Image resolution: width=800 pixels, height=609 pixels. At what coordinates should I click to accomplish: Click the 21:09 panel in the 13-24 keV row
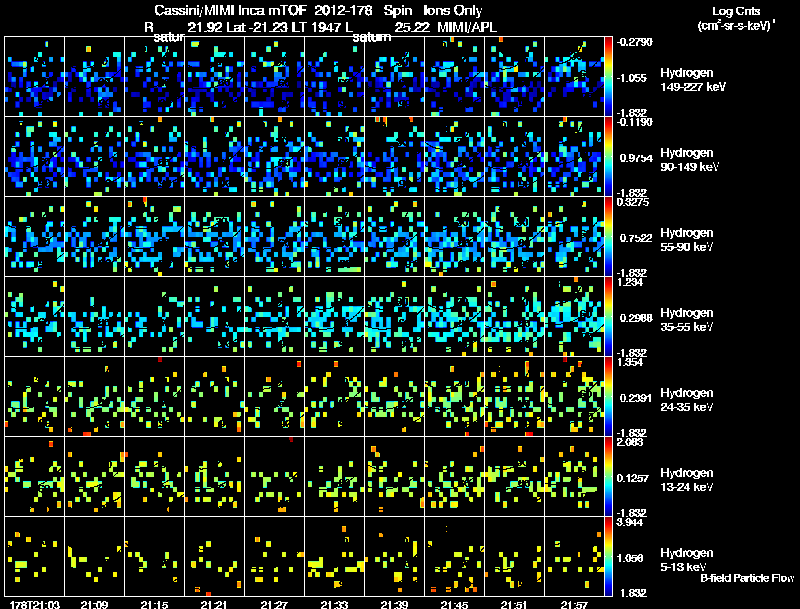94,476
